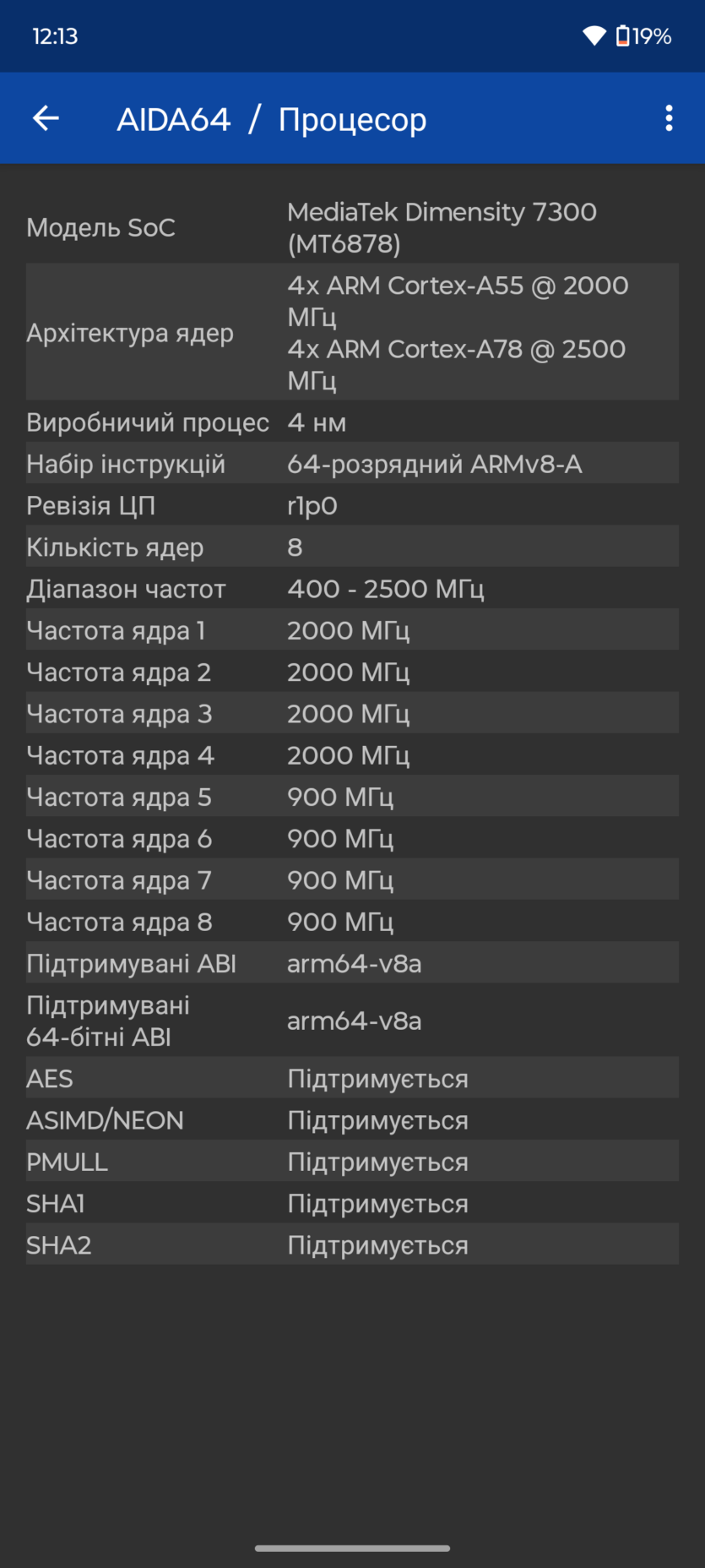Select the Частота ядра 5 row
Image resolution: width=705 pixels, height=1568 pixels.
(x=352, y=796)
